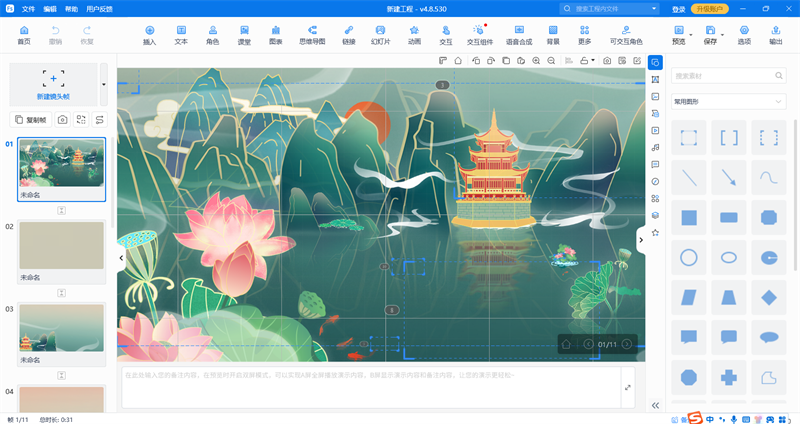Open the 用户反馈 menu

click(99, 9)
